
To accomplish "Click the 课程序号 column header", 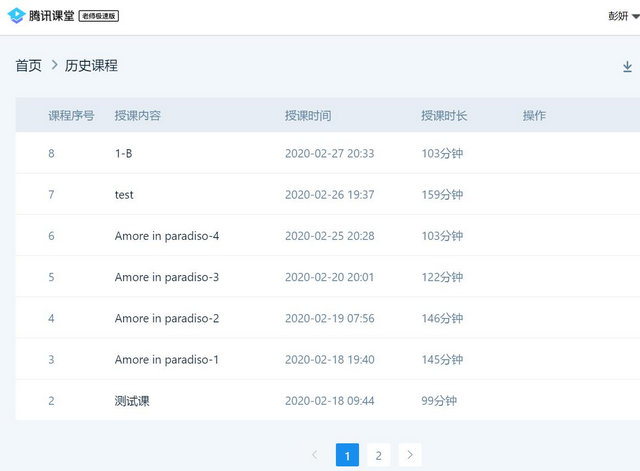I will click(71, 116).
